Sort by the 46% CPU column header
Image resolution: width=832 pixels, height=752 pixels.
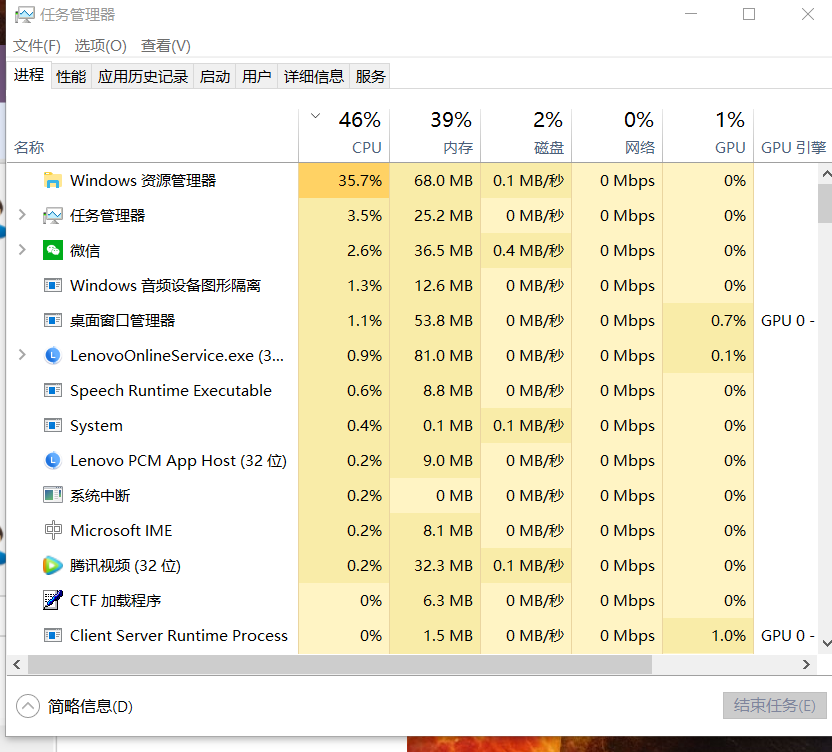[344, 135]
